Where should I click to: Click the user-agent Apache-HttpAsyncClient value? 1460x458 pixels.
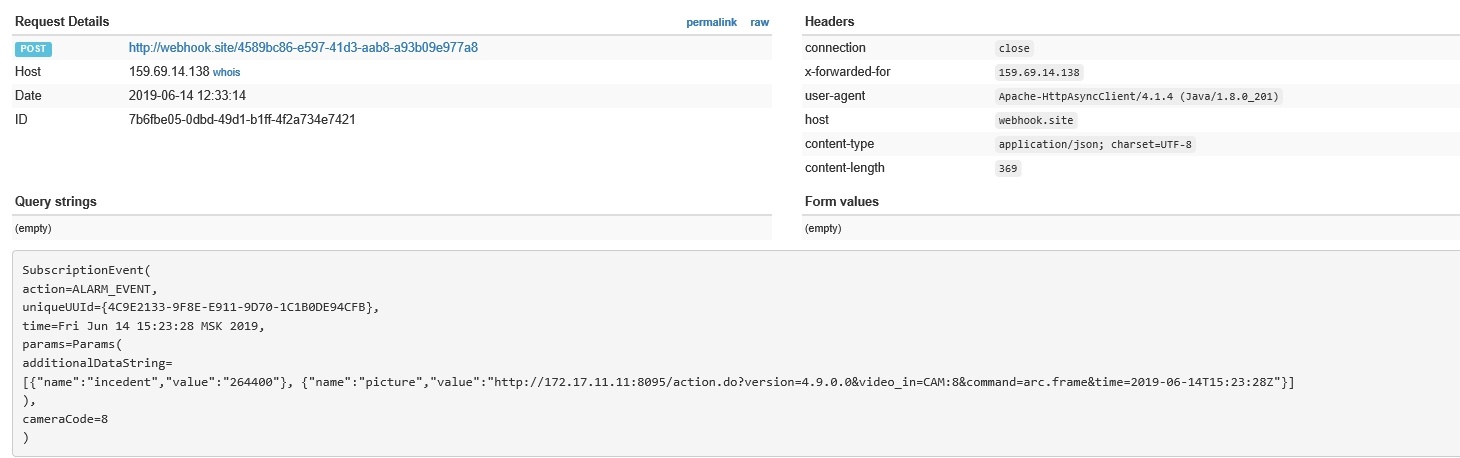click(1139, 97)
